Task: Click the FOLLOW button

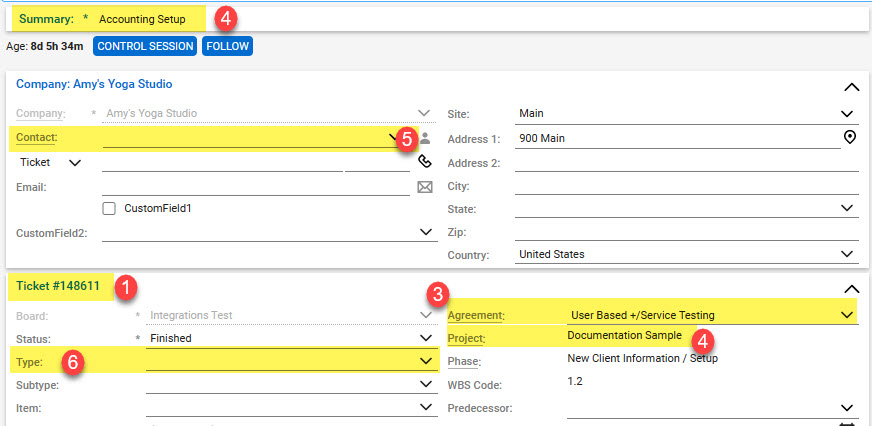Action: pos(227,46)
